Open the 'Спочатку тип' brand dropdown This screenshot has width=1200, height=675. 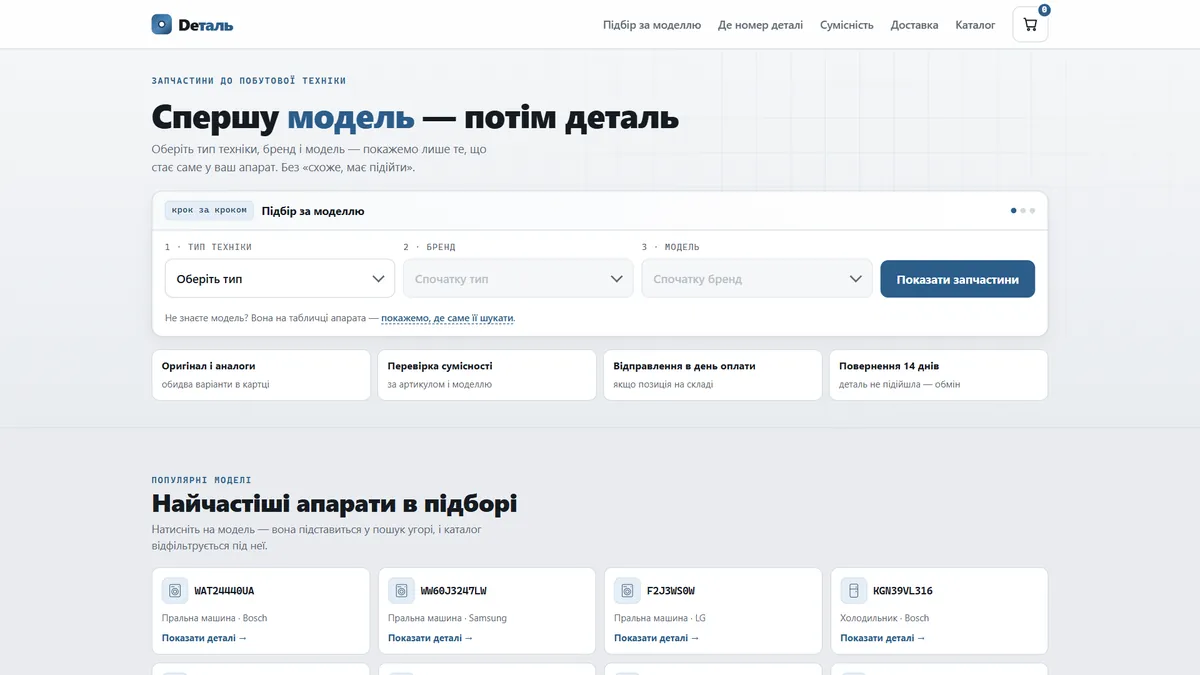coord(518,279)
